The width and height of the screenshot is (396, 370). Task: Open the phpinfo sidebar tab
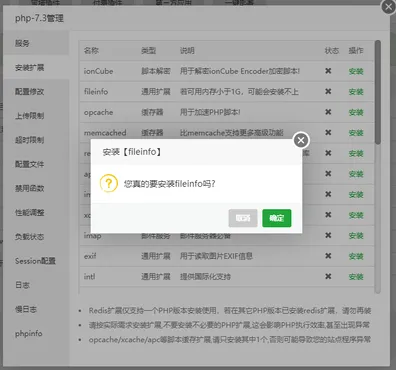click(x=36, y=333)
